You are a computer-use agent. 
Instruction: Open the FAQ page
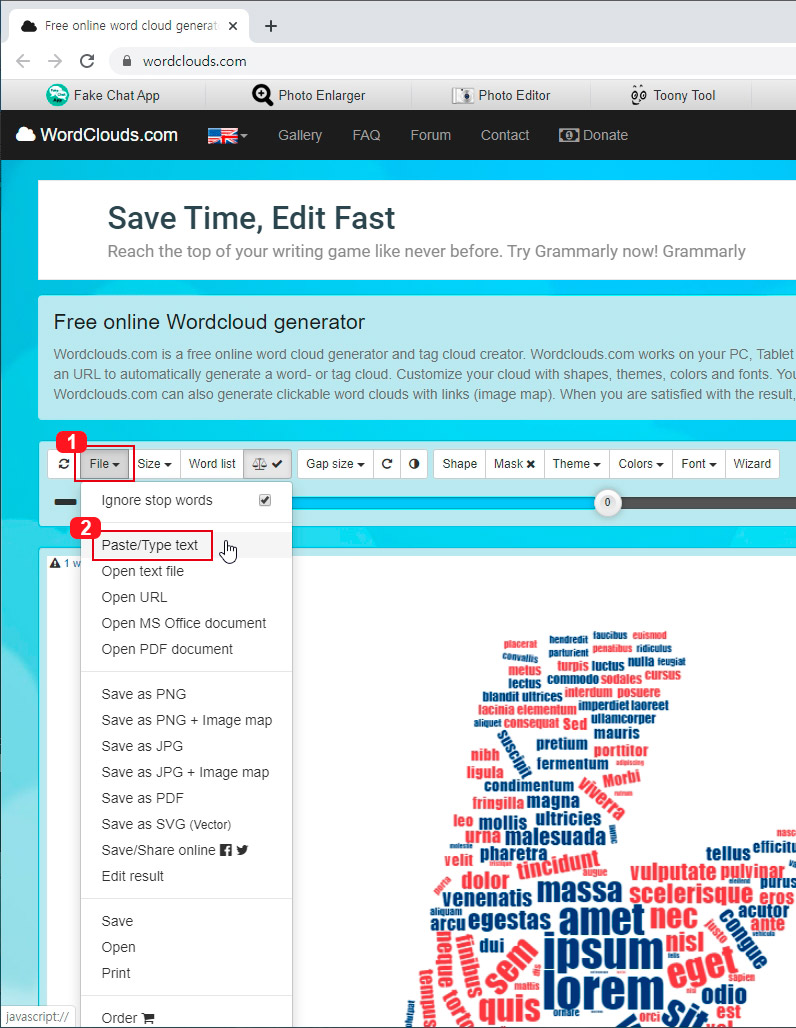click(x=367, y=135)
